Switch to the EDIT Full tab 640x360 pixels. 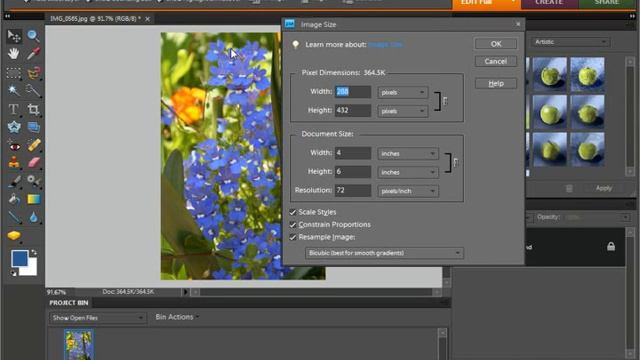[x=486, y=3]
